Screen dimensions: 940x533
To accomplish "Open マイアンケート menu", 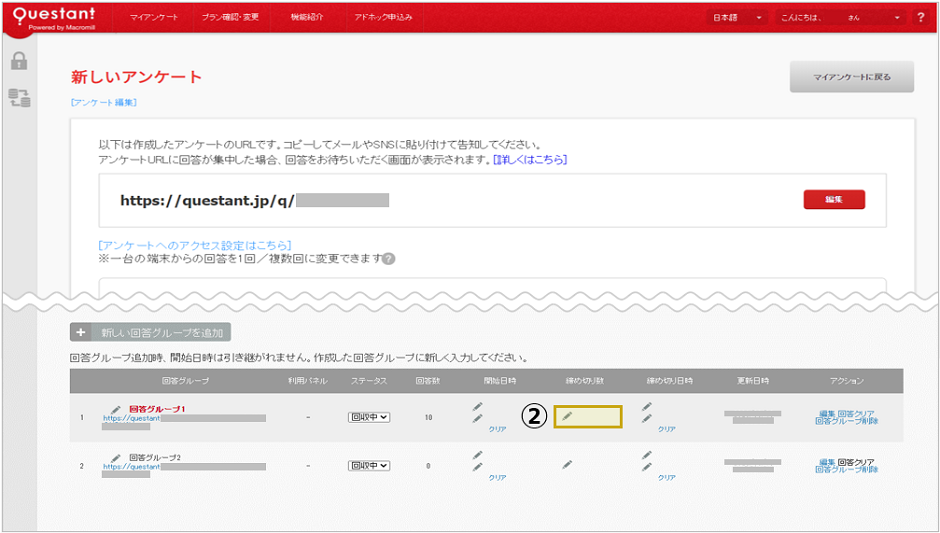I will [154, 17].
